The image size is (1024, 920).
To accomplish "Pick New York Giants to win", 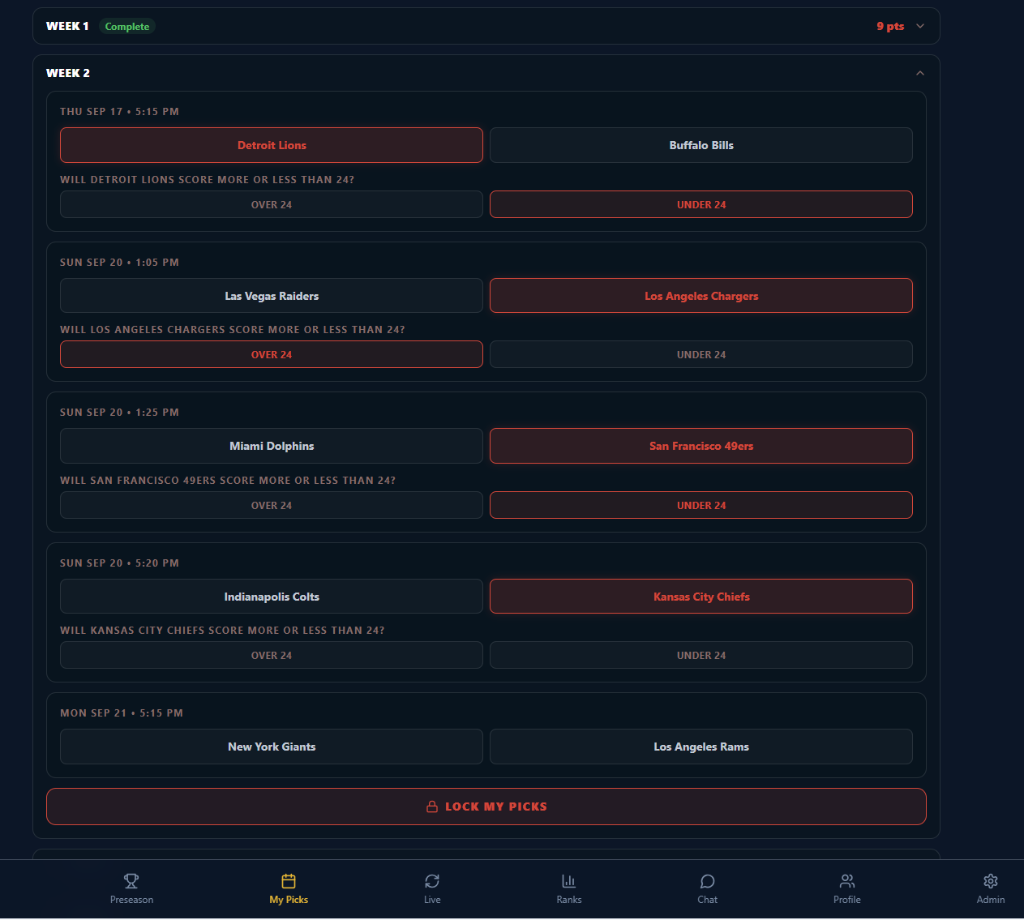I will [x=271, y=746].
